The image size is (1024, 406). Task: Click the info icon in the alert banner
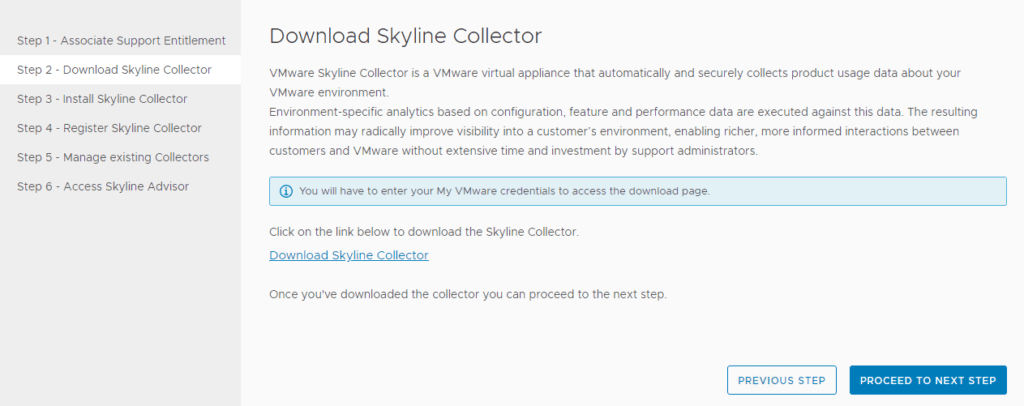[x=286, y=191]
